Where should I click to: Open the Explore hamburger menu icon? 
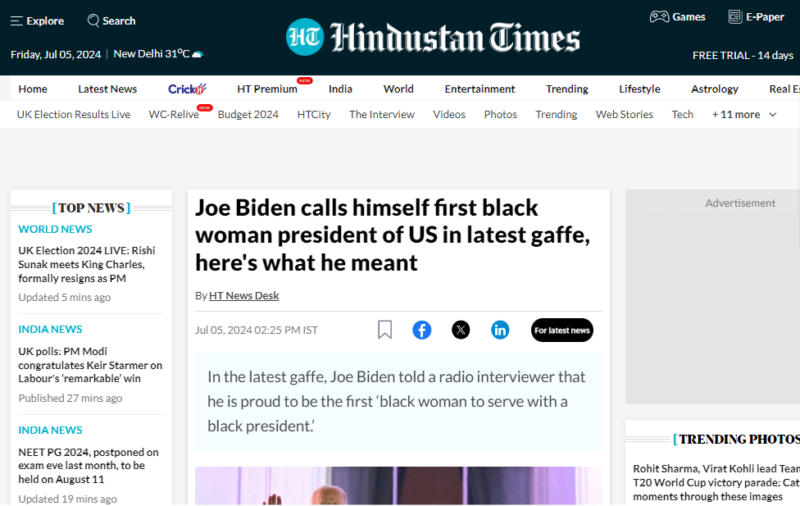click(x=17, y=20)
